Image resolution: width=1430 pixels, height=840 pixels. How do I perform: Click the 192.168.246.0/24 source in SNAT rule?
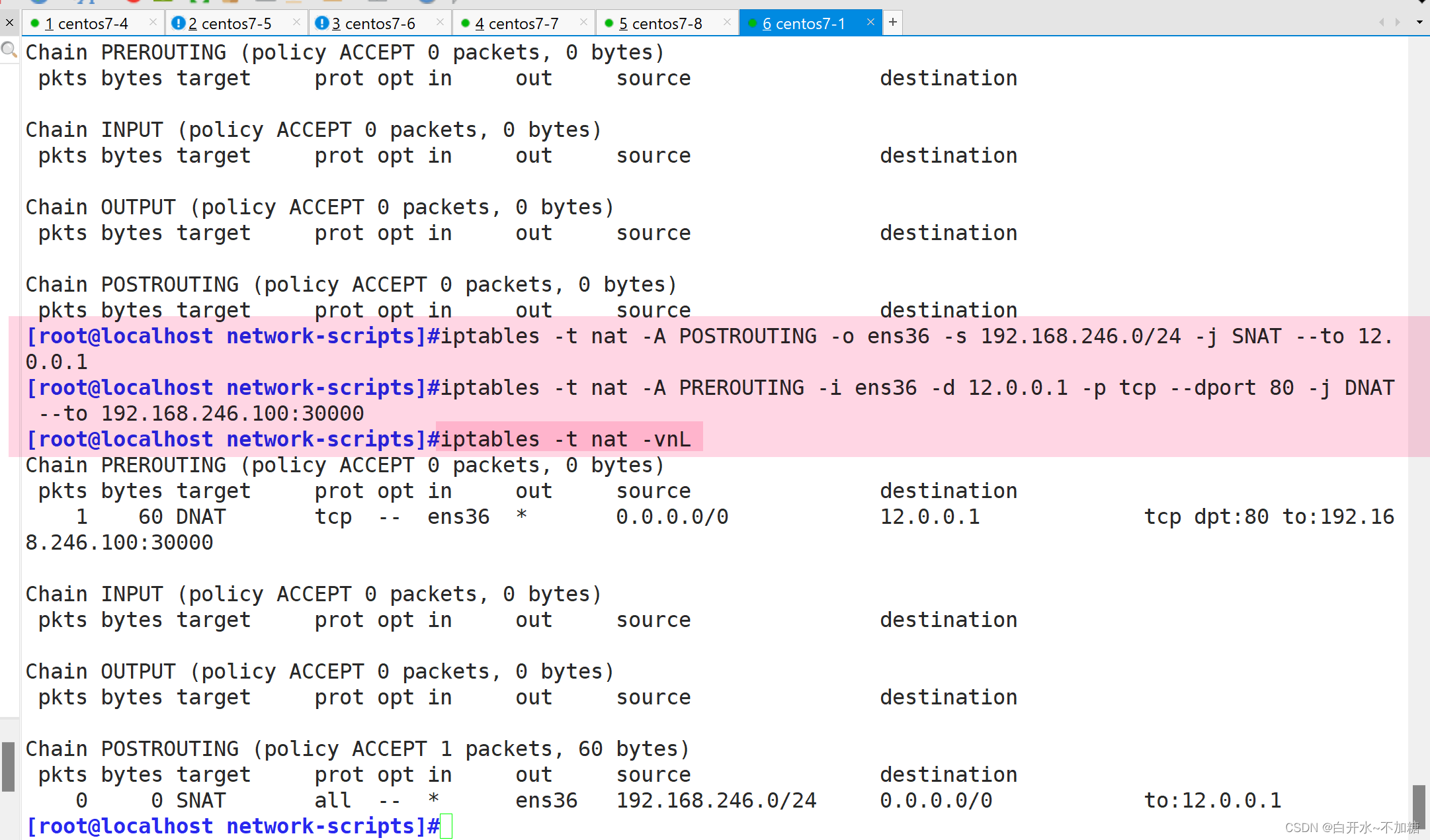click(716, 800)
